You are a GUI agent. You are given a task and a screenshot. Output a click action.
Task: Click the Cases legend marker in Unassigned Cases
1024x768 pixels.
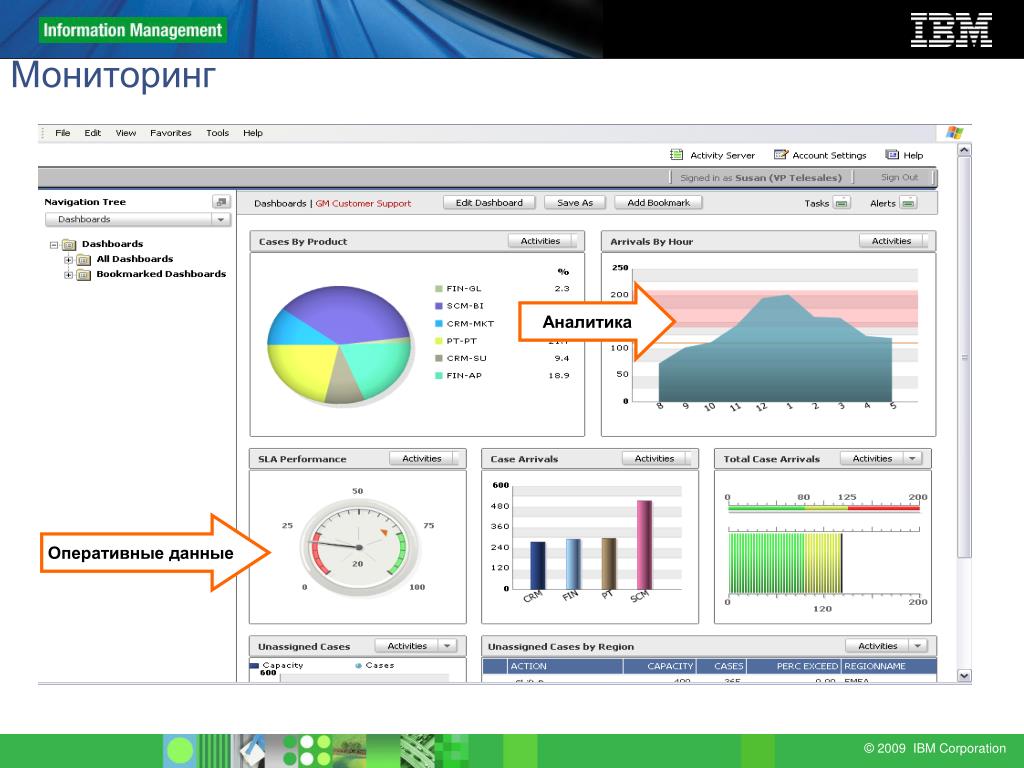pyautogui.click(x=358, y=665)
